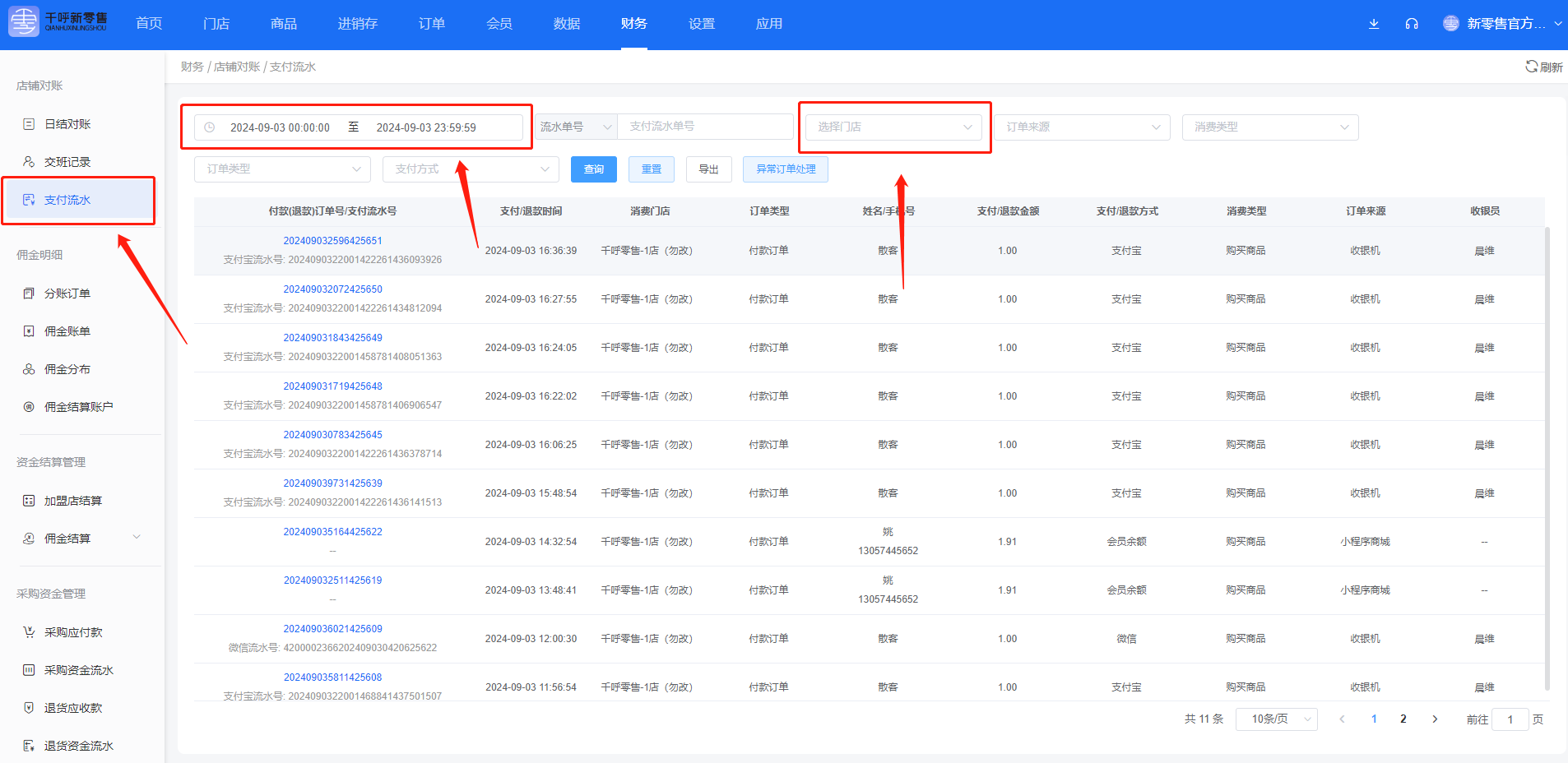Open 交班记录 sidebar icon
Image resolution: width=1568 pixels, height=763 pixels.
[x=29, y=162]
